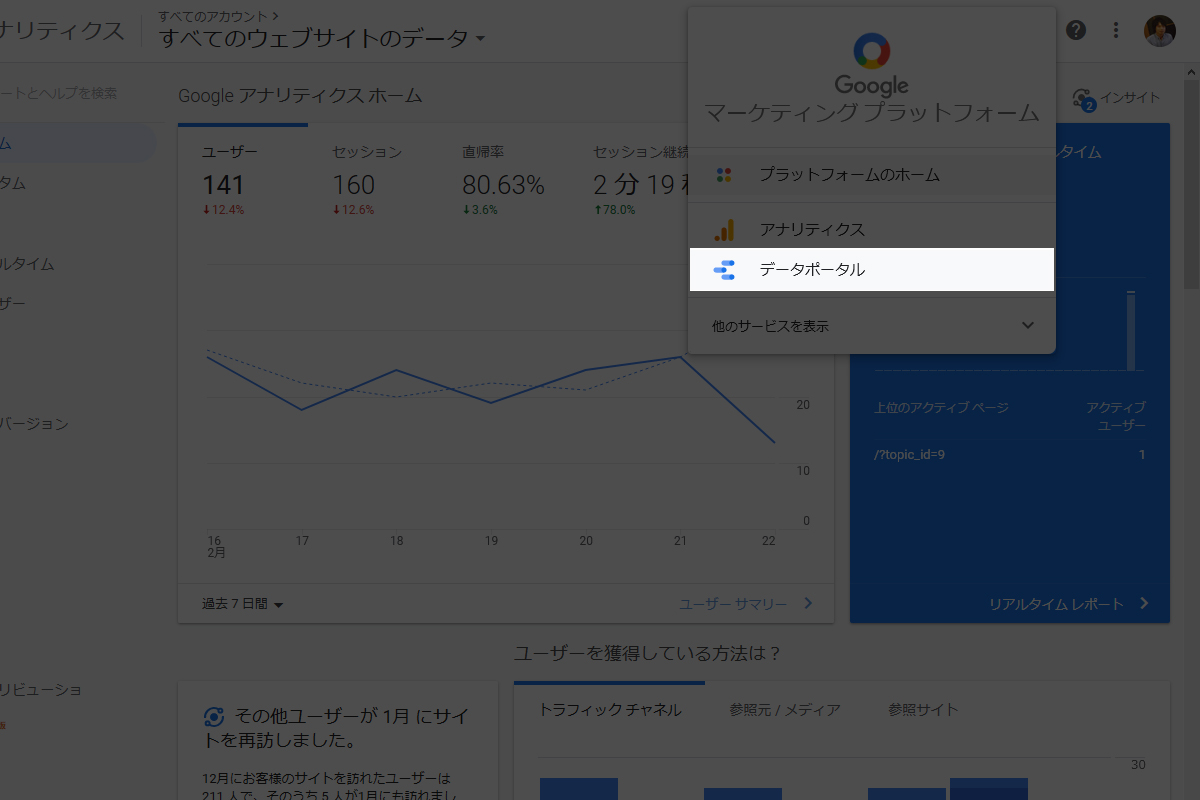Open the 過去 7 日間 date range dropdown
Image resolution: width=1200 pixels, height=800 pixels.
(243, 604)
